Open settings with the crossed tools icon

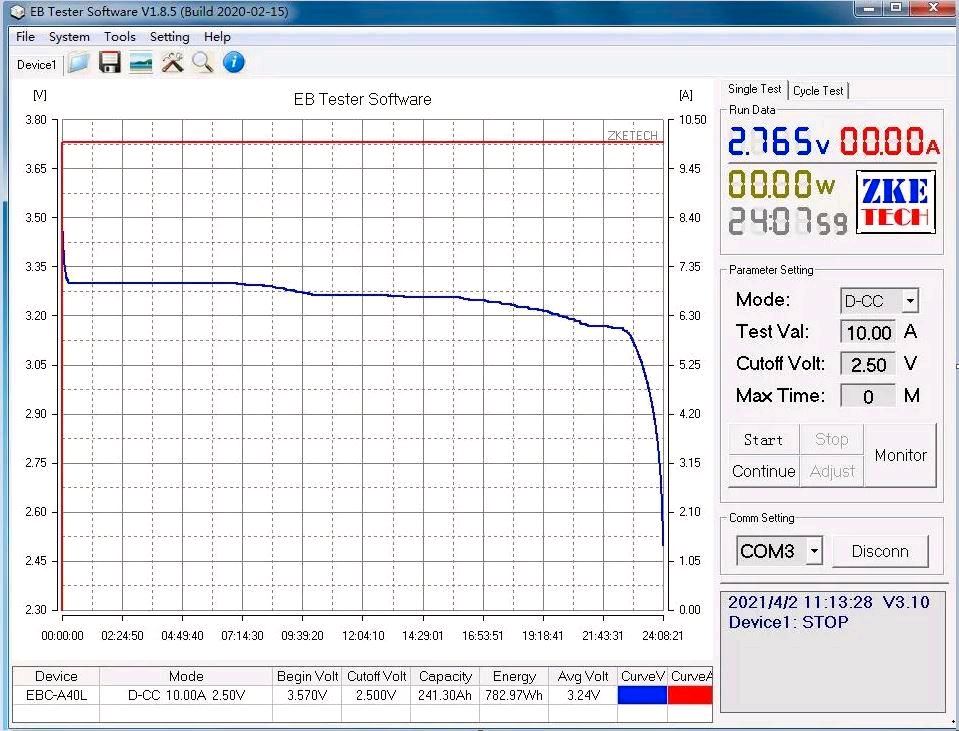tap(172, 63)
